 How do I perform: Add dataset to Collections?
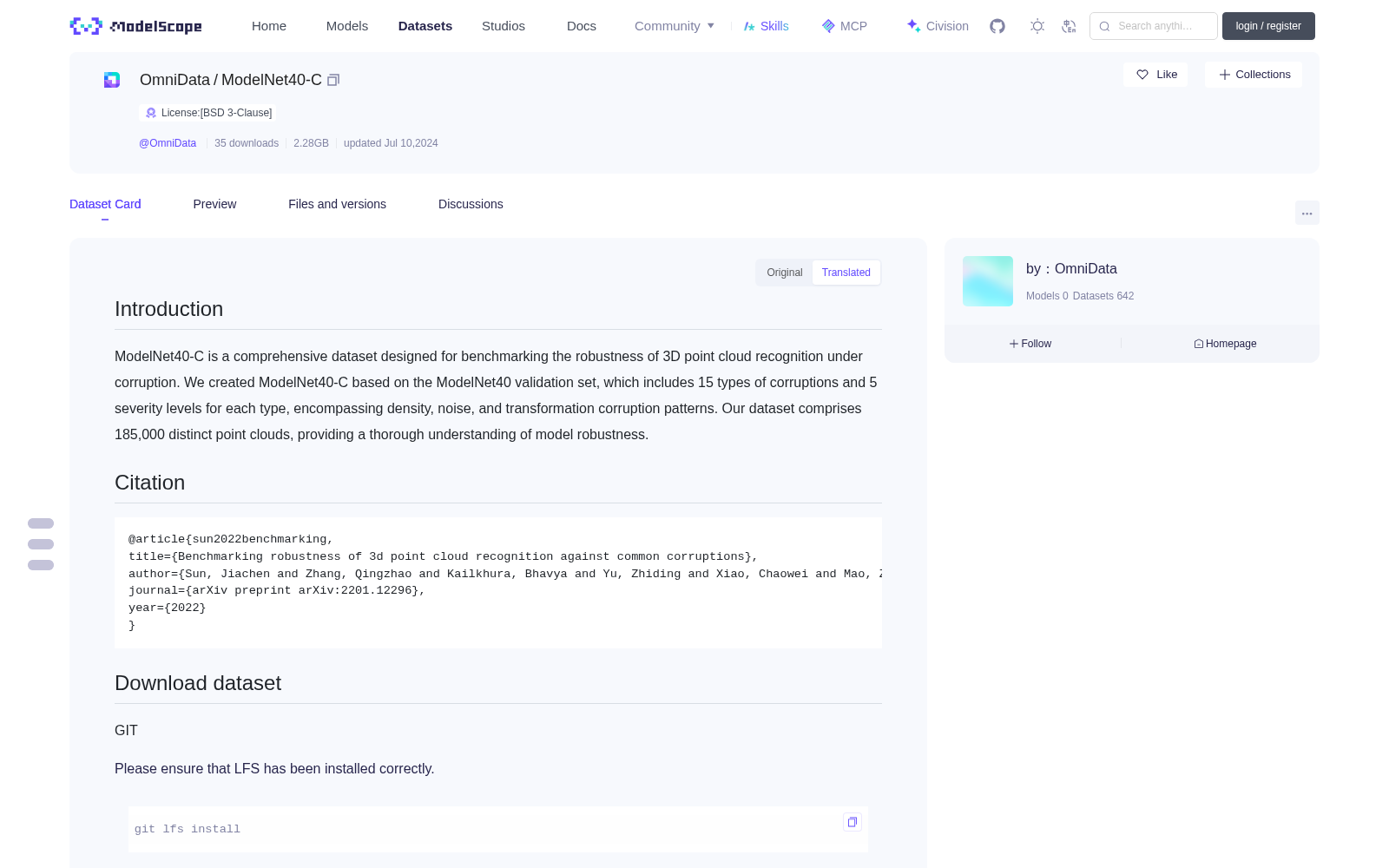(x=1254, y=75)
